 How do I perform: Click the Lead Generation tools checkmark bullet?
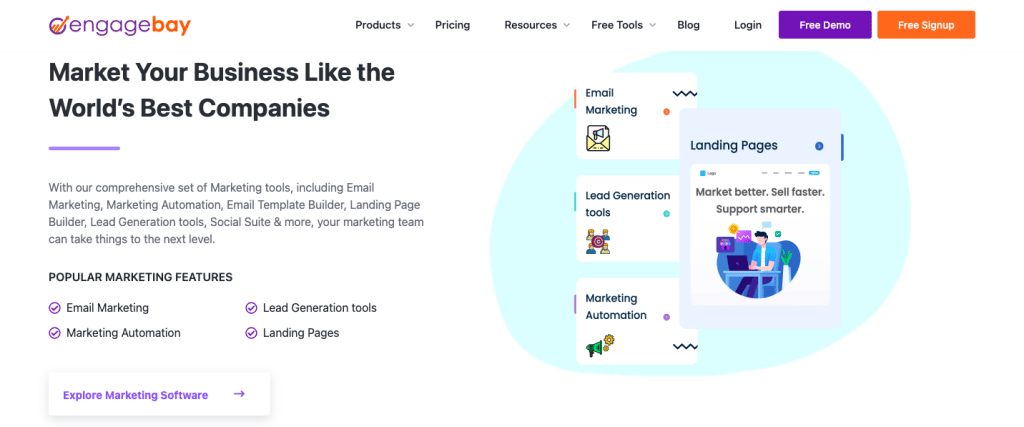click(251, 308)
